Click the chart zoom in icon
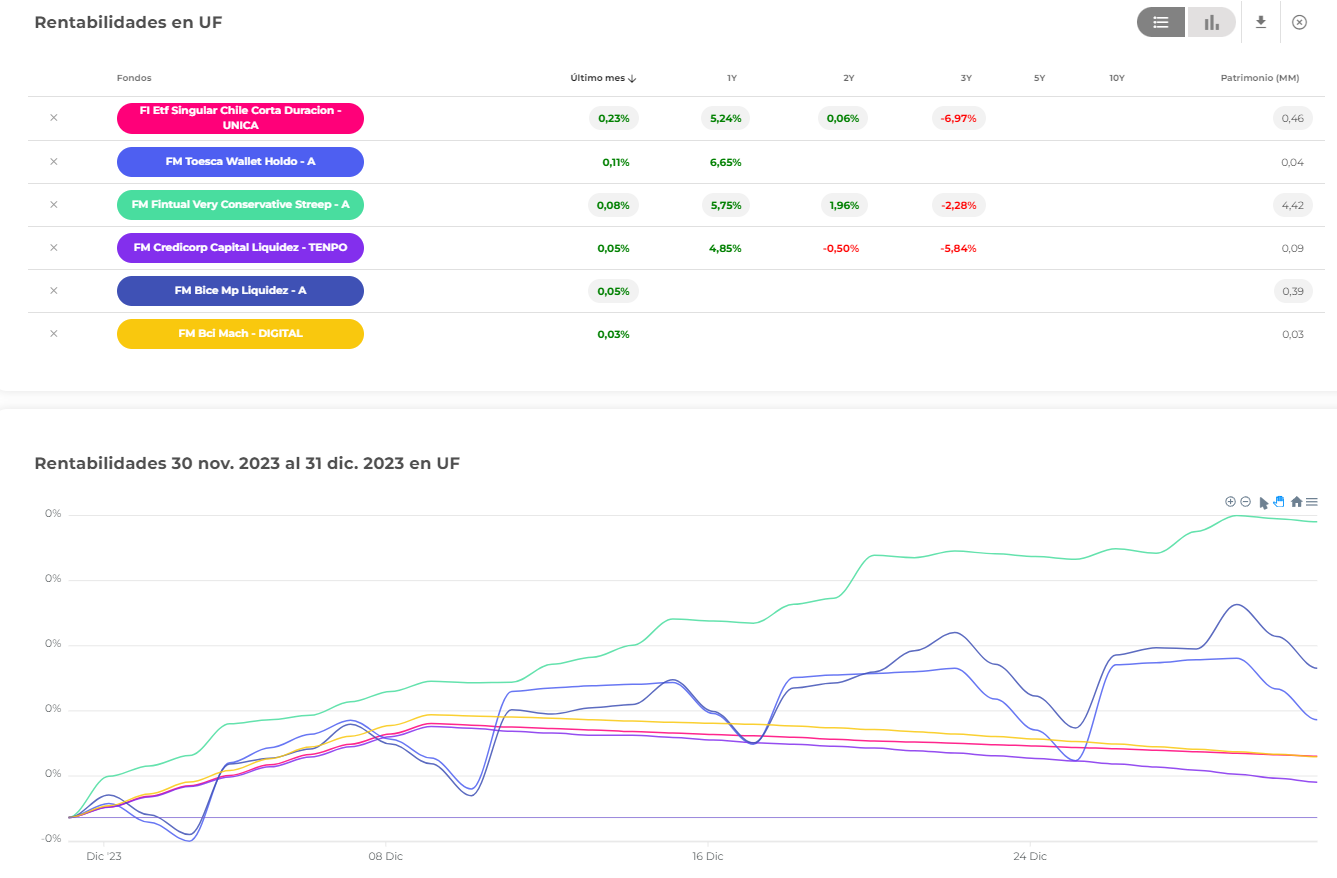 [1230, 502]
